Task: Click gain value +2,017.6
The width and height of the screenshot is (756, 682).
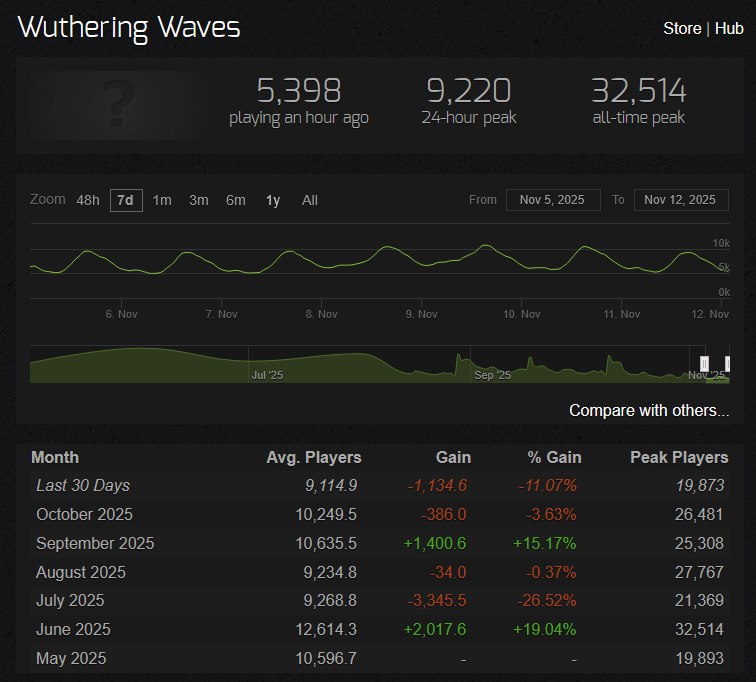Action: pyautogui.click(x=435, y=629)
